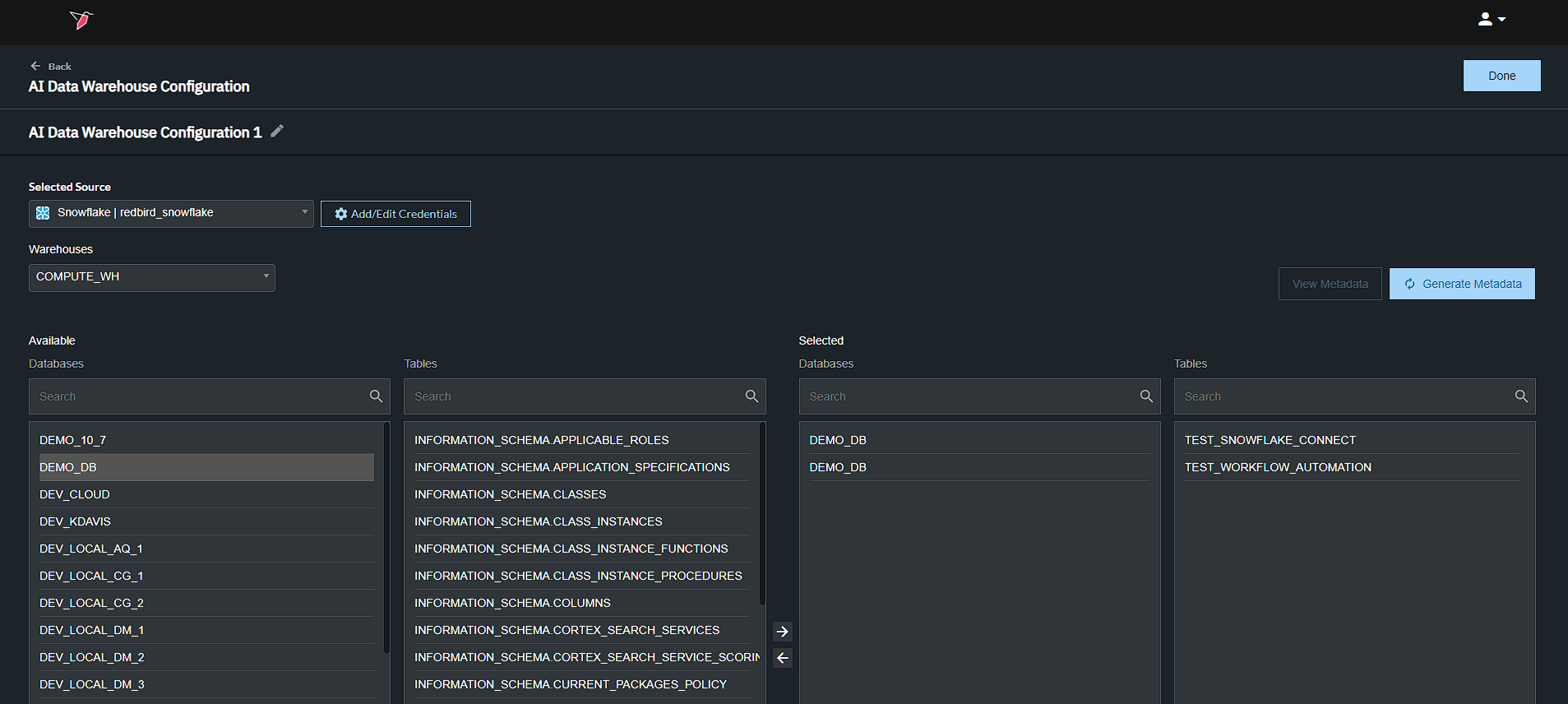Expand the Warehouses COMPUTE_WH dropdown
This screenshot has width=1568, height=704.
coord(152,277)
